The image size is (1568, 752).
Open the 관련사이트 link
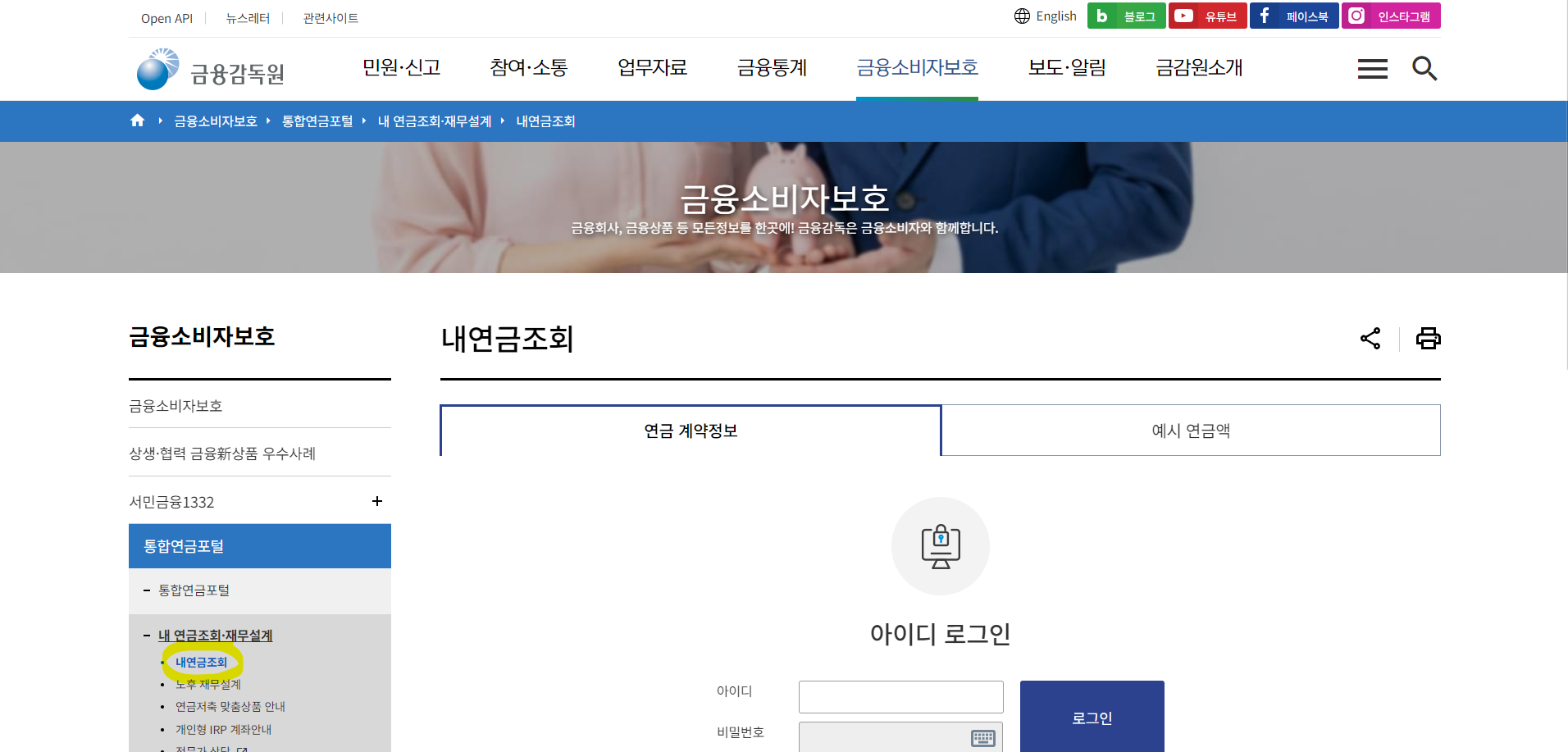[x=330, y=18]
